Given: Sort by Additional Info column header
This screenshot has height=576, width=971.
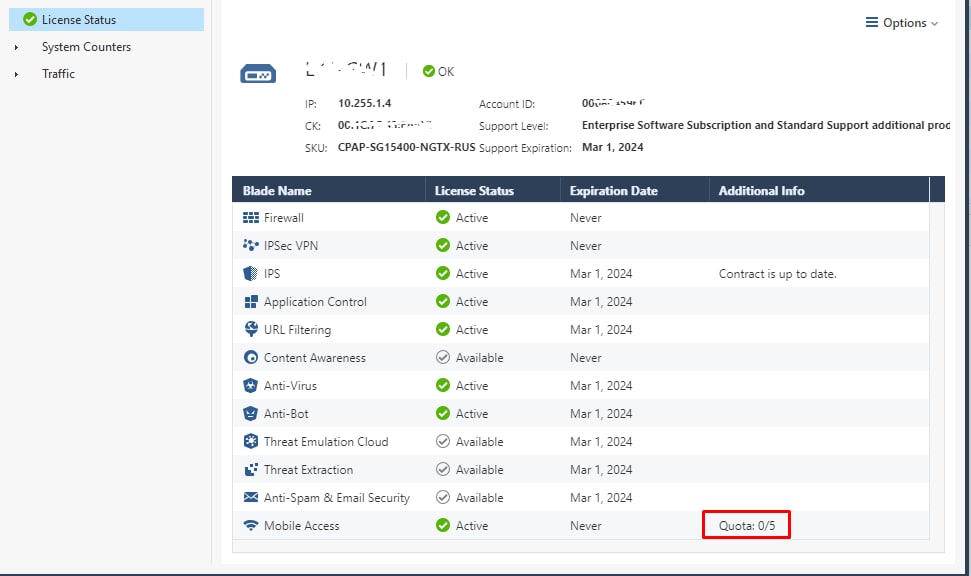Looking at the screenshot, I should point(819,190).
